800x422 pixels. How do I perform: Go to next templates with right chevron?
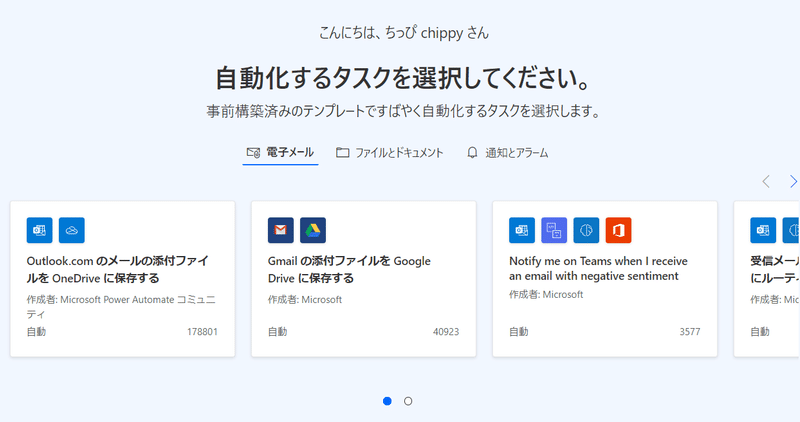[x=793, y=181]
